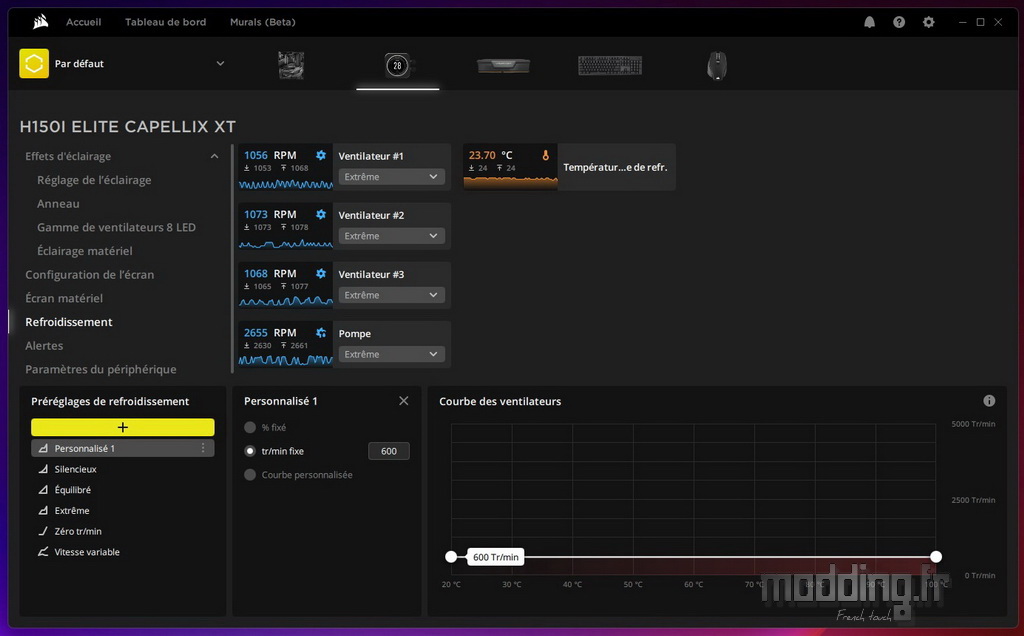Click the right fan curve handle
1024x636 pixels.
pos(936,557)
